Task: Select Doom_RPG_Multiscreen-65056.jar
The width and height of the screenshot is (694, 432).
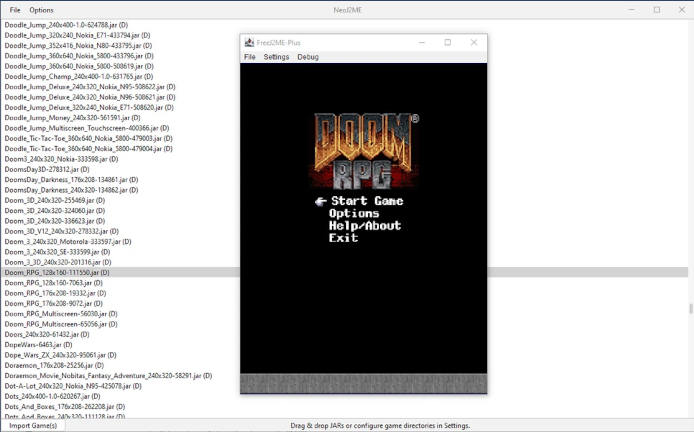Action: pyautogui.click(x=61, y=324)
